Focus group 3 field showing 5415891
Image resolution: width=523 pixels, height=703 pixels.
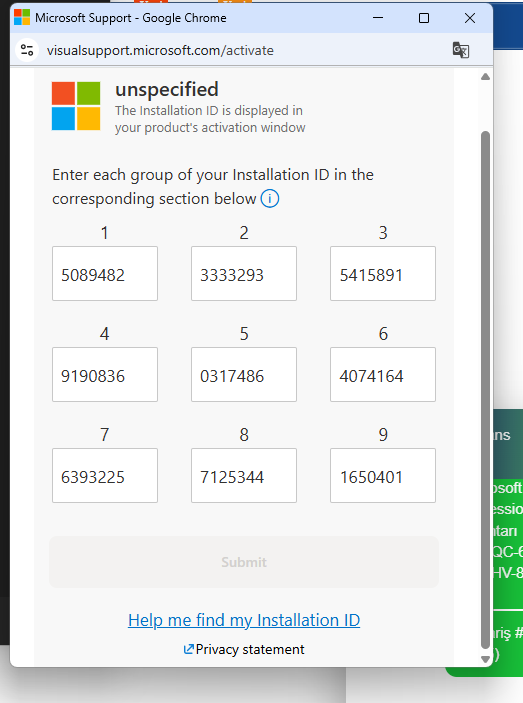[383, 273]
